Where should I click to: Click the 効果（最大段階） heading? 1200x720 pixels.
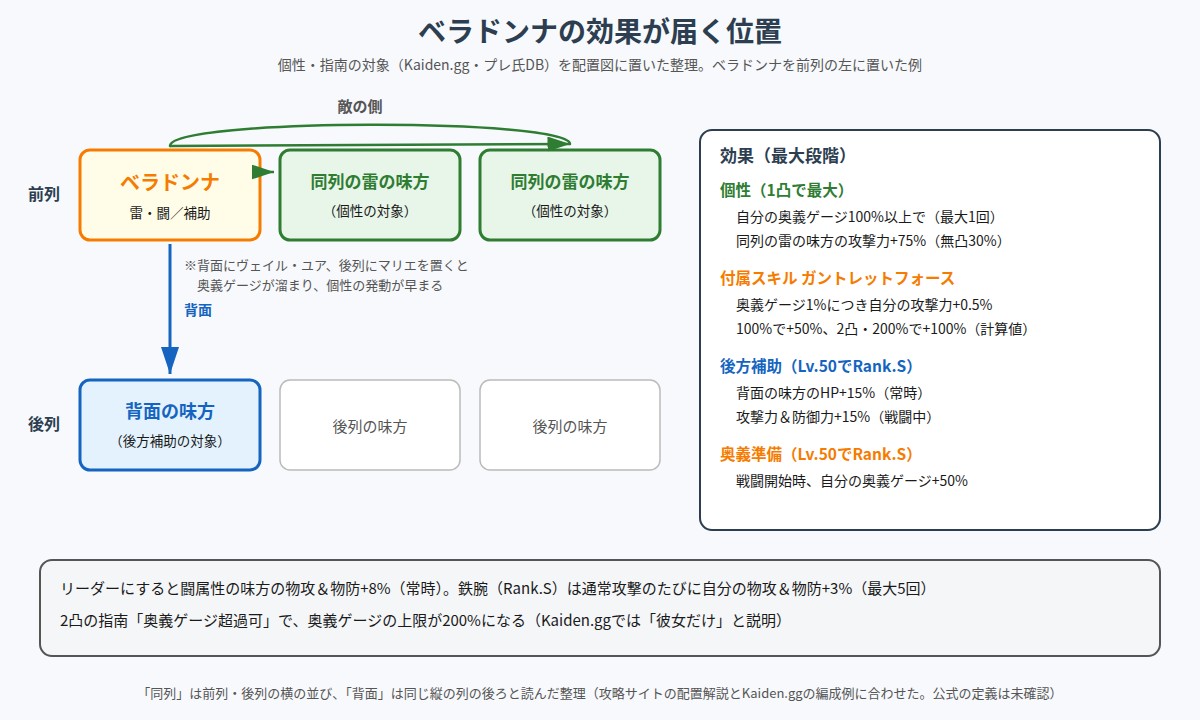[x=784, y=156]
